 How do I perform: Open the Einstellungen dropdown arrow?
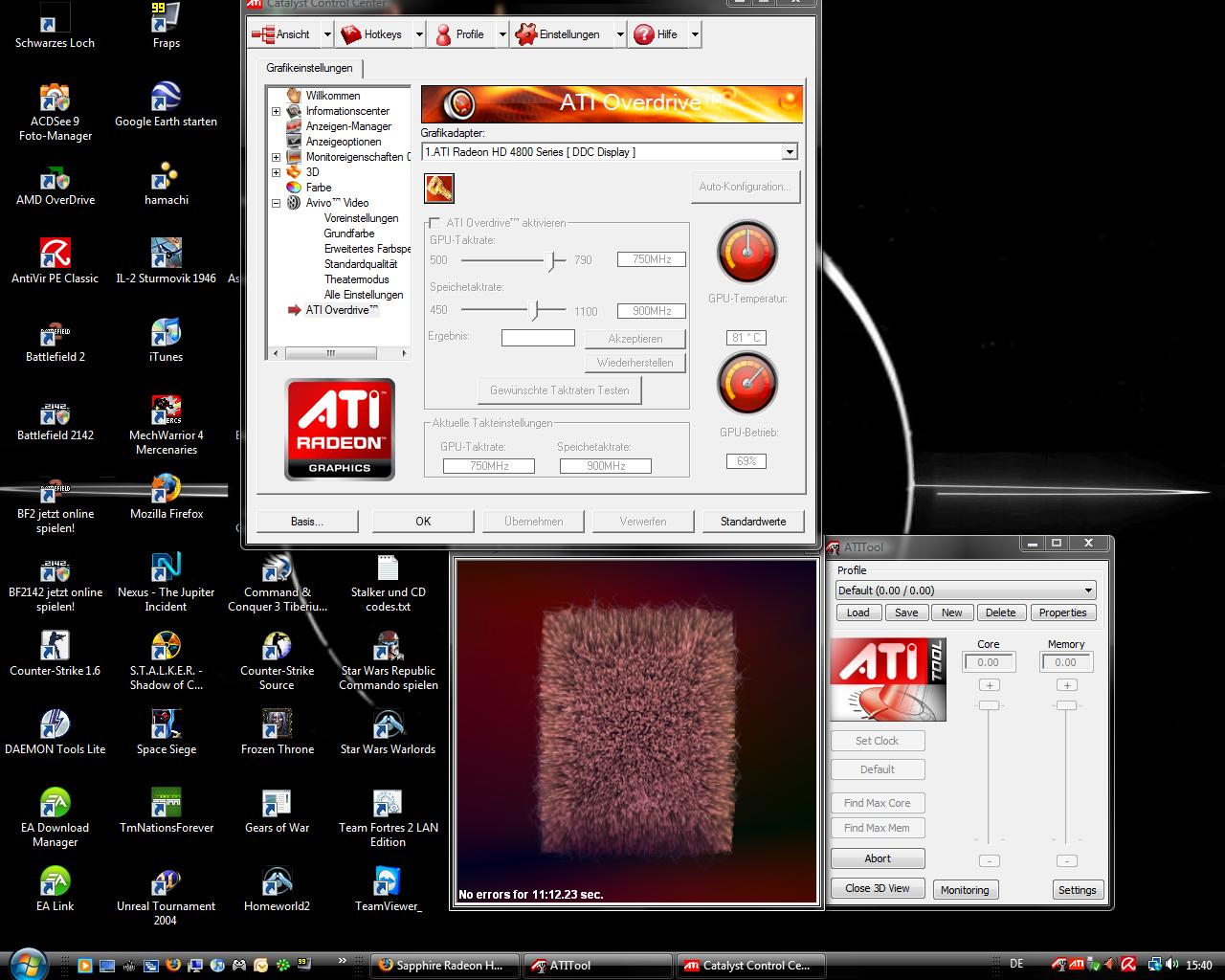tap(619, 34)
